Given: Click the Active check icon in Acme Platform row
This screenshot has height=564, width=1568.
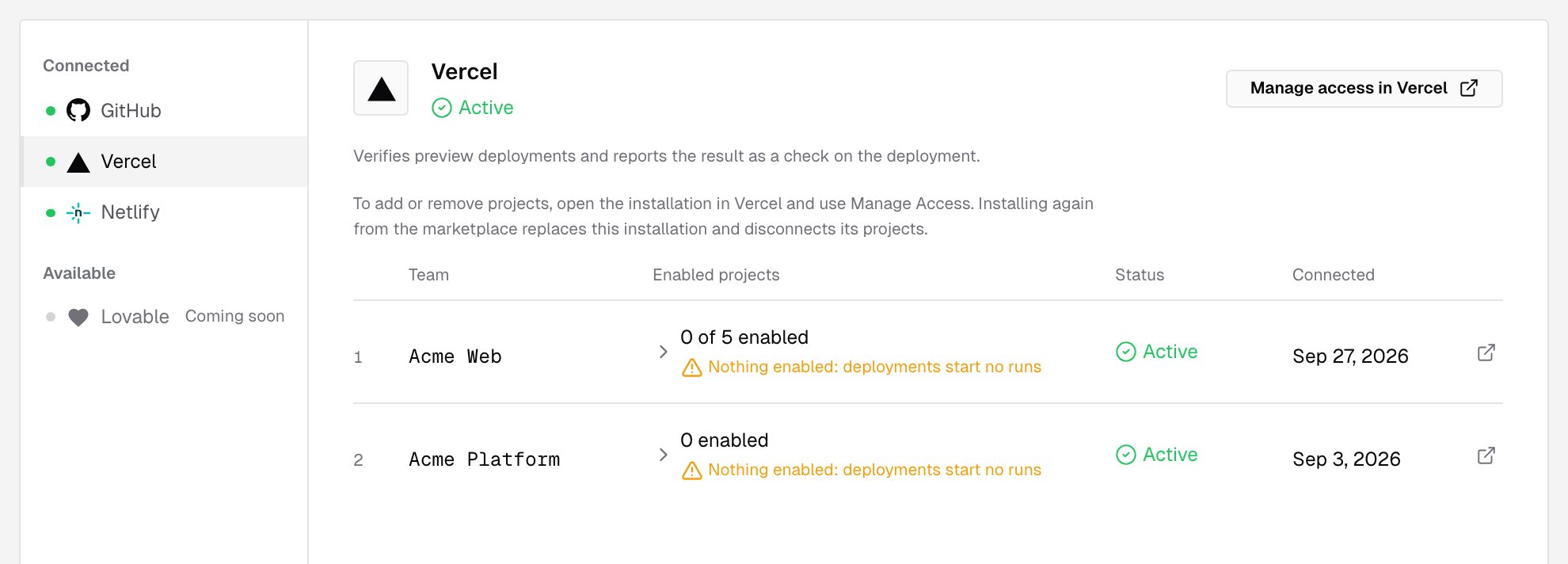Looking at the screenshot, I should tap(1126, 455).
